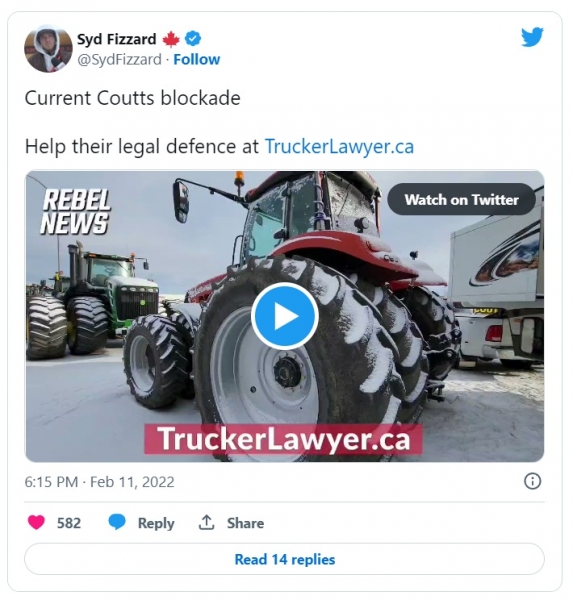573x600 pixels.
Task: Follow the @SydFizzard account
Action: (x=197, y=59)
